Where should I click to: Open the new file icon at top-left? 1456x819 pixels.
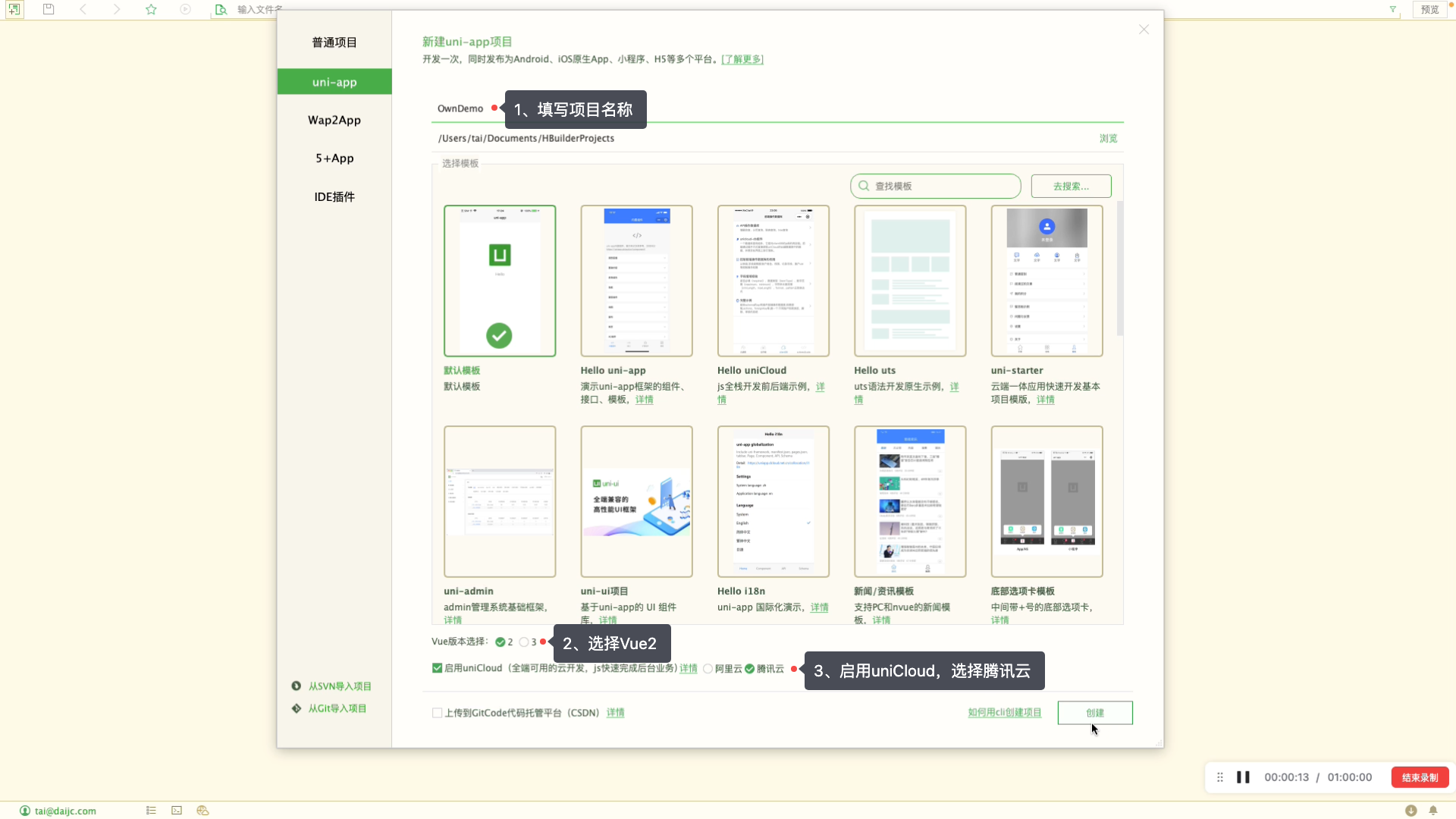(x=14, y=9)
